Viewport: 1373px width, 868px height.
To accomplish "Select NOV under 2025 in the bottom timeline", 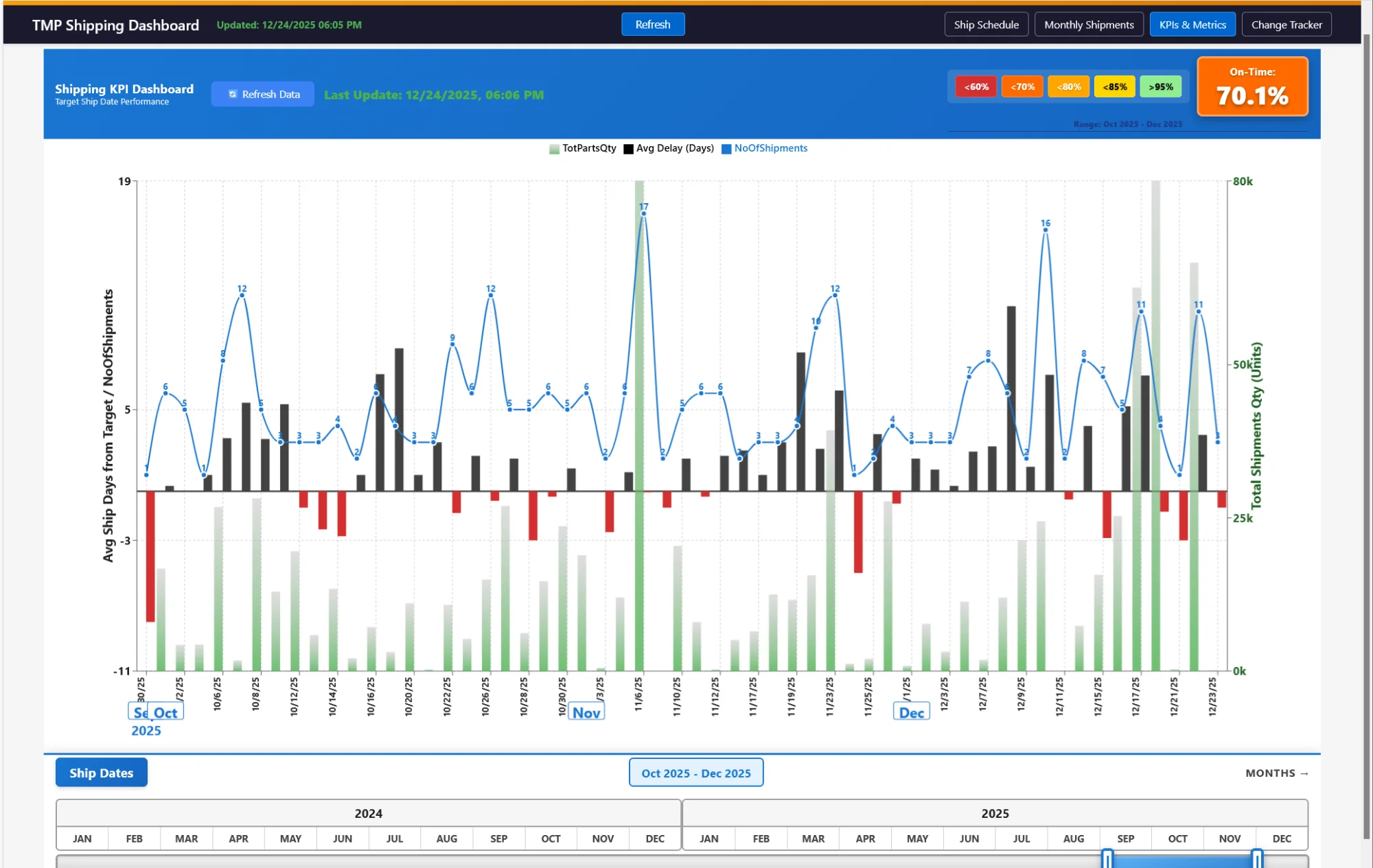I will (x=1229, y=838).
